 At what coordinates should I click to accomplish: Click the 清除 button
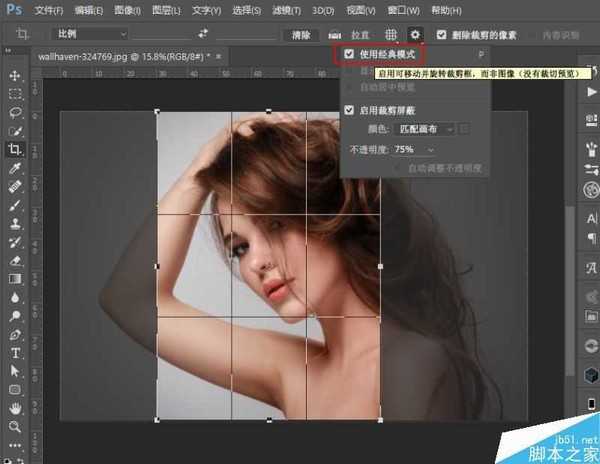301,34
